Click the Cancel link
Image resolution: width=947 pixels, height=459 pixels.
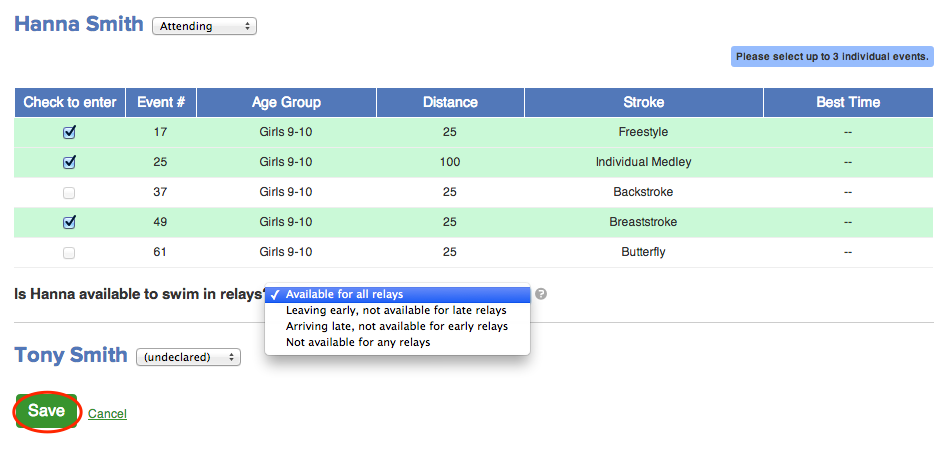tap(107, 413)
